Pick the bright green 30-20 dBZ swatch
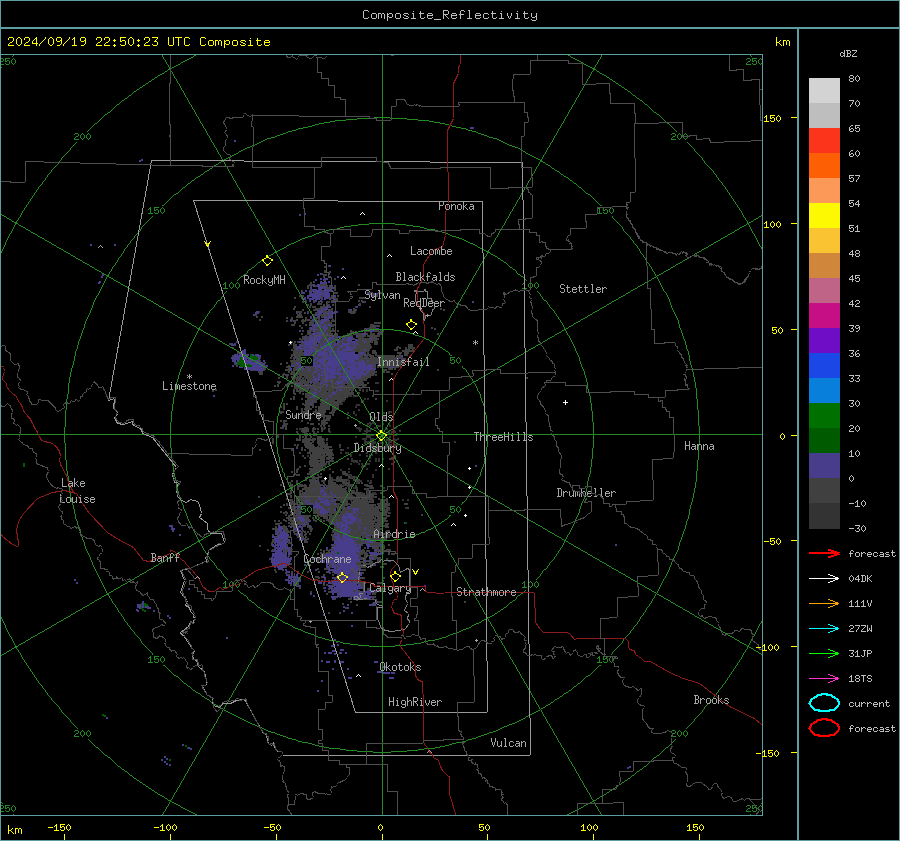 pos(824,416)
